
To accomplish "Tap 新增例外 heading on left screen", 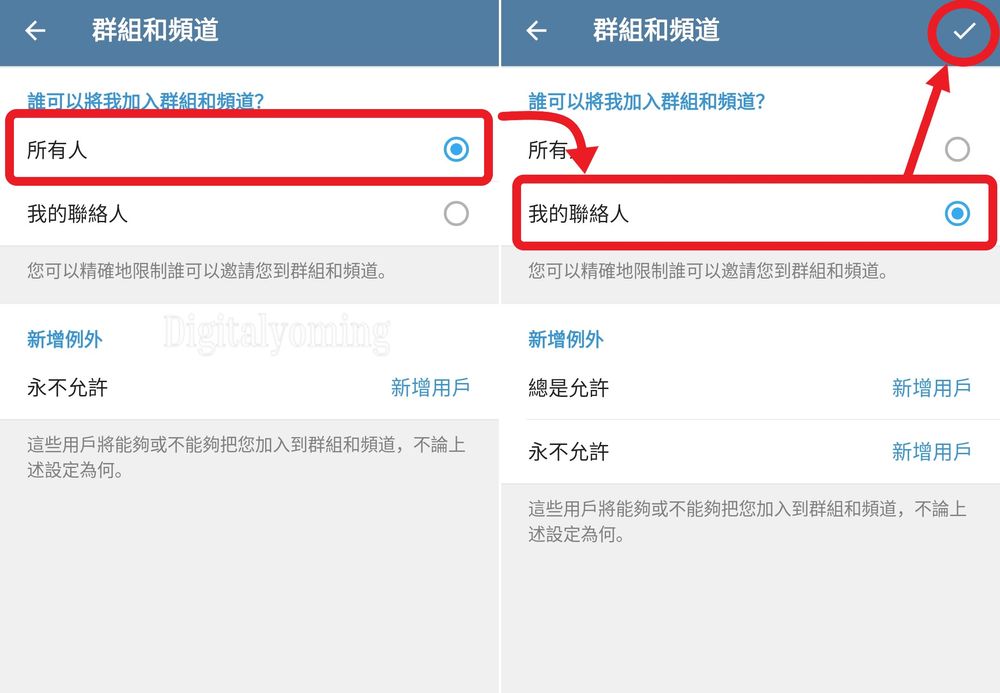I will (x=64, y=339).
